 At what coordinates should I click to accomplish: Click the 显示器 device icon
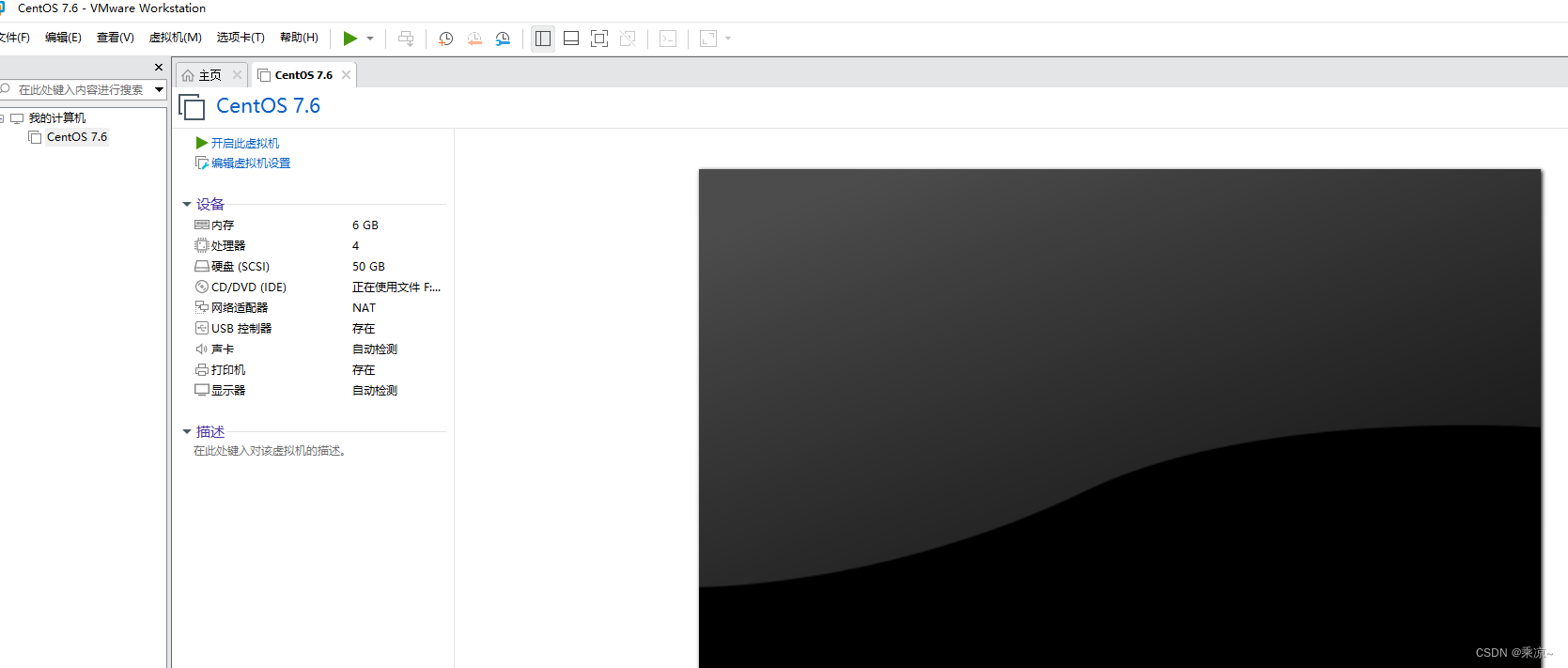tap(202, 391)
